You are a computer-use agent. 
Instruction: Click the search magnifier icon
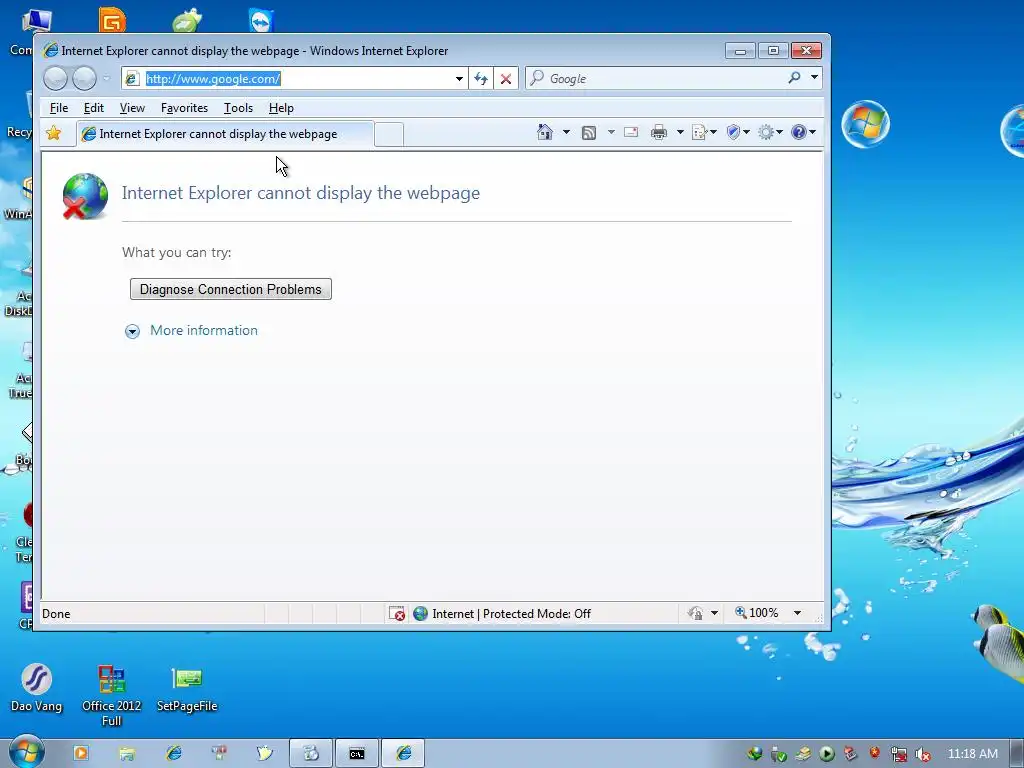tap(794, 78)
